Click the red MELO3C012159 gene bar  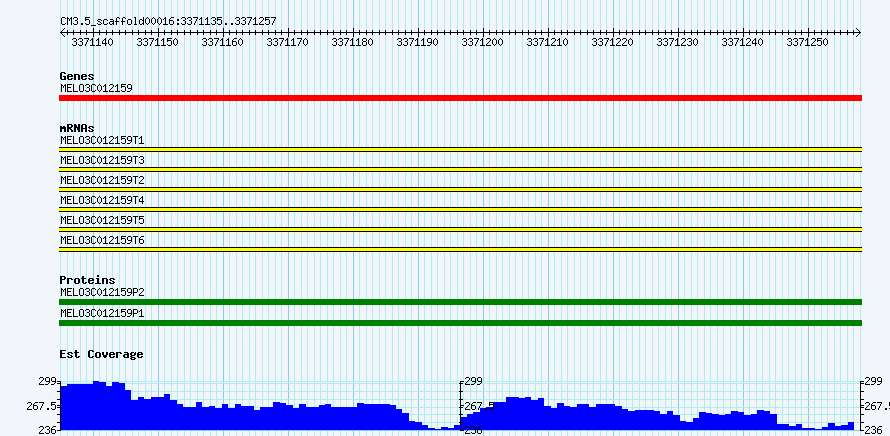click(x=460, y=98)
